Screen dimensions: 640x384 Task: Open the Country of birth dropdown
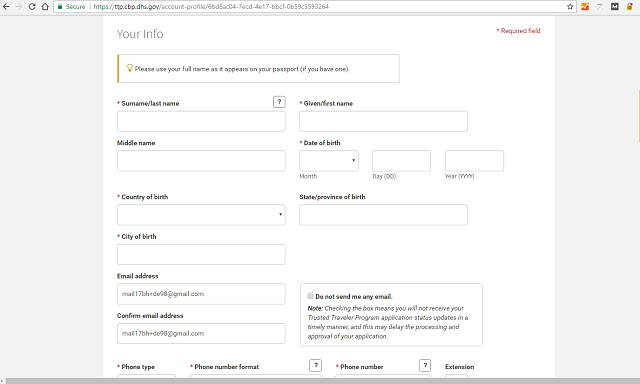tap(201, 215)
